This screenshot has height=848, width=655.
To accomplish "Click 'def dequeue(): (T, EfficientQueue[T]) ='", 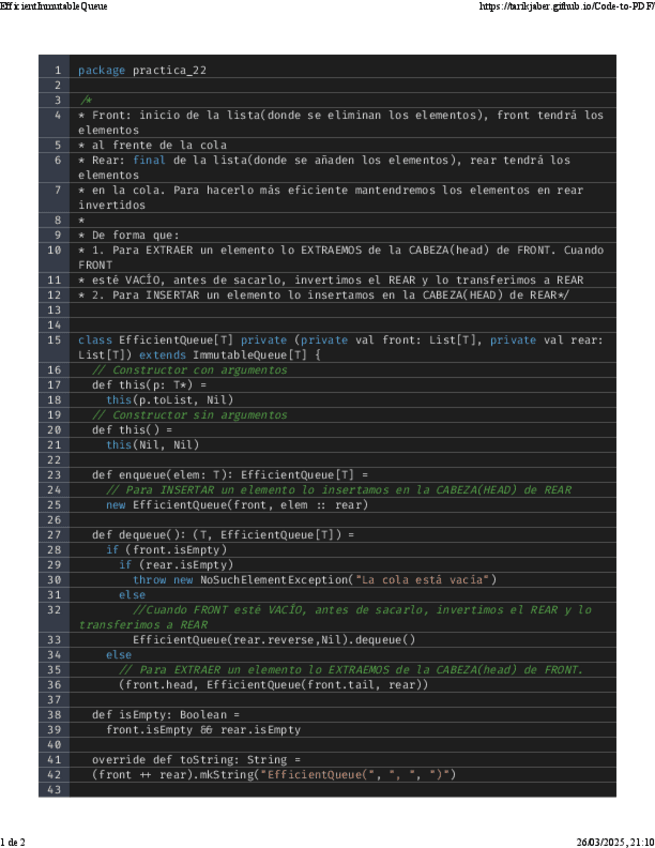I will pyautogui.click(x=223, y=535).
